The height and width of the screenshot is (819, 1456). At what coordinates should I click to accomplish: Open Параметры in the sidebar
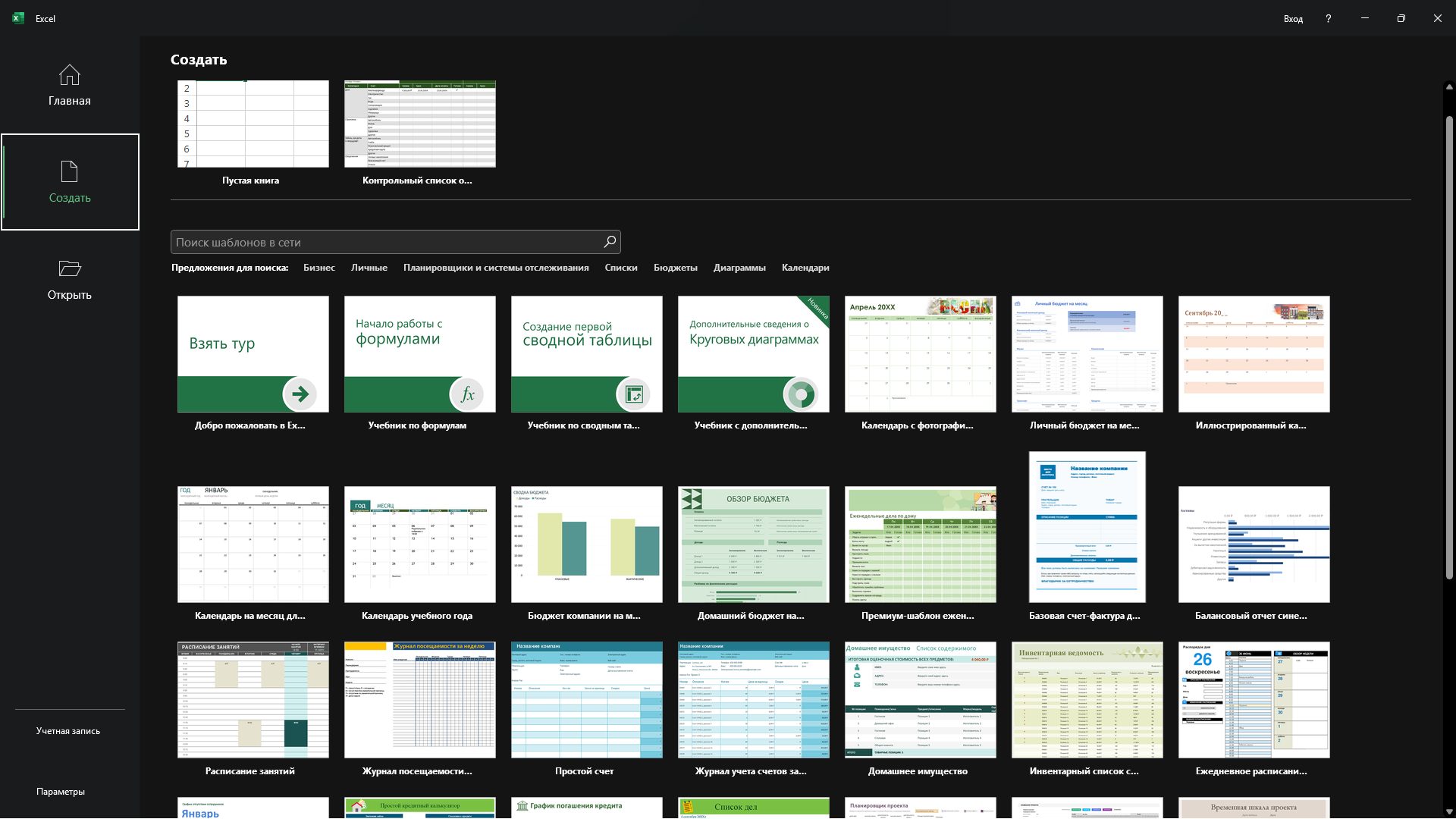(x=61, y=792)
